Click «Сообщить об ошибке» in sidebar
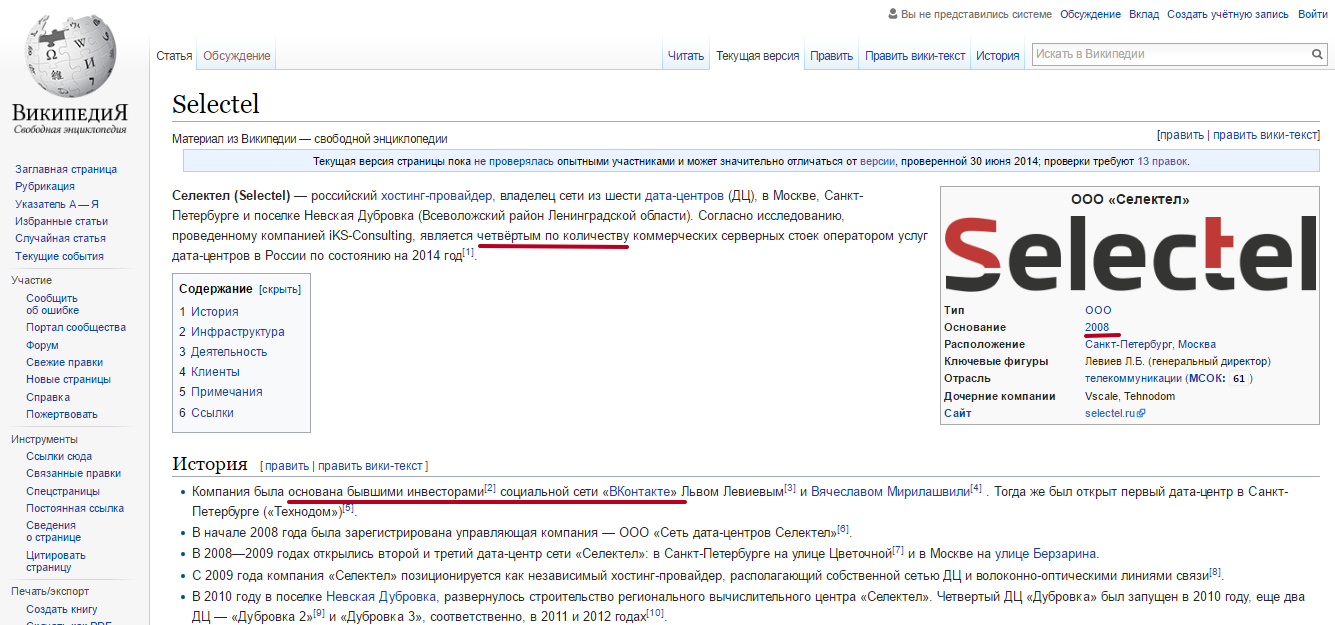This screenshot has height=625, width=1335. (x=52, y=304)
